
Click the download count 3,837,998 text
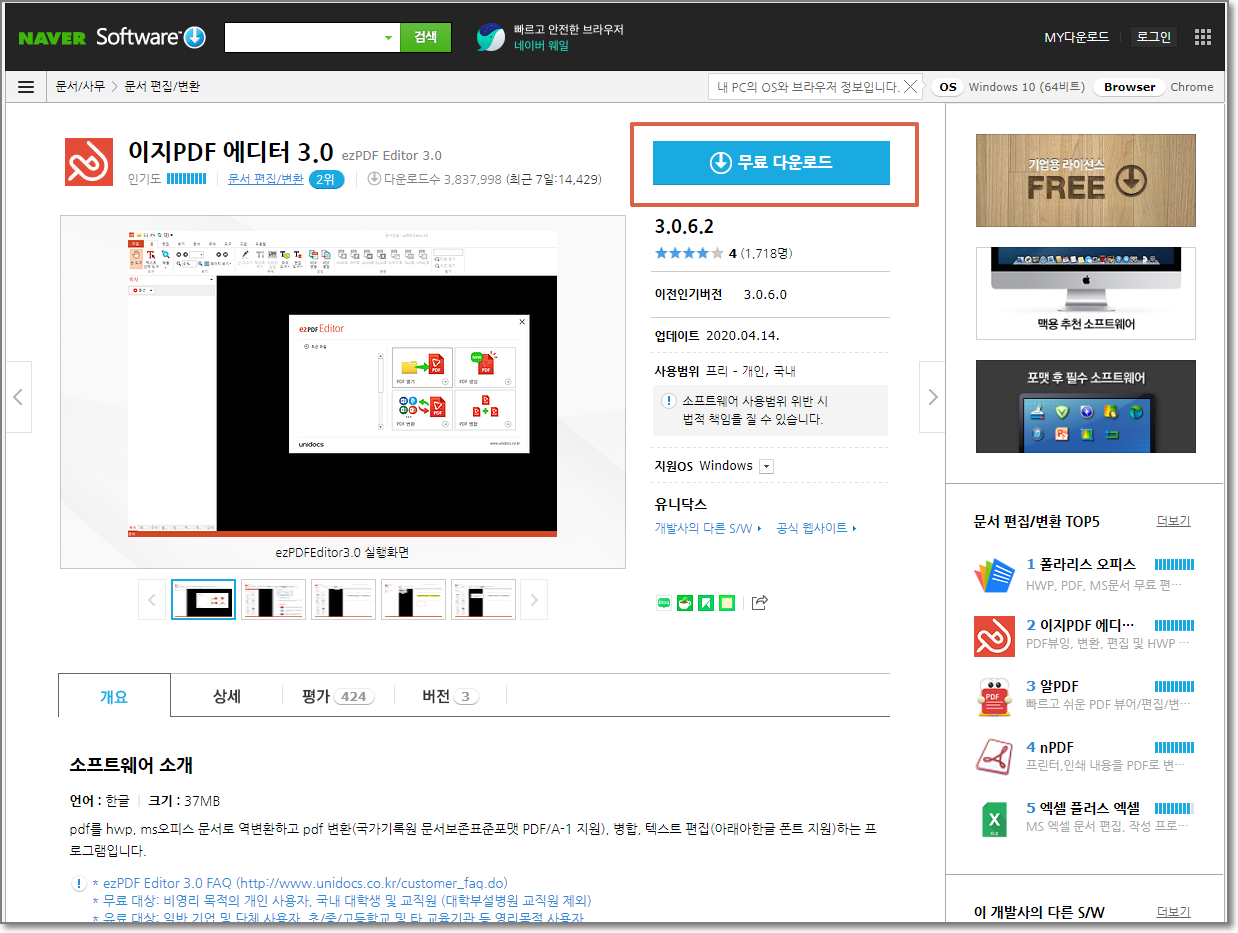tap(443, 179)
